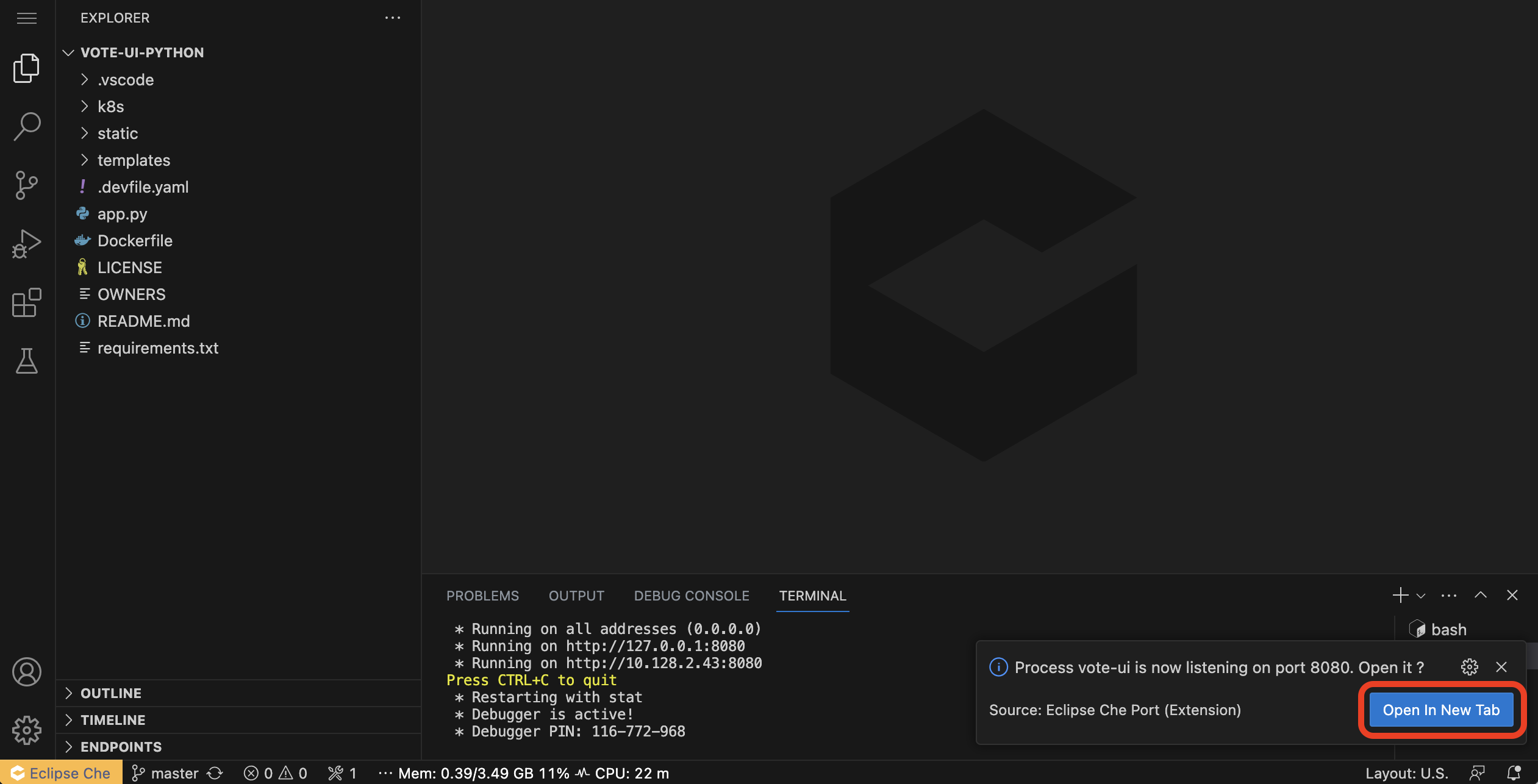Click the feedback icon in status bar
The height and width of the screenshot is (784, 1538).
click(x=1477, y=773)
